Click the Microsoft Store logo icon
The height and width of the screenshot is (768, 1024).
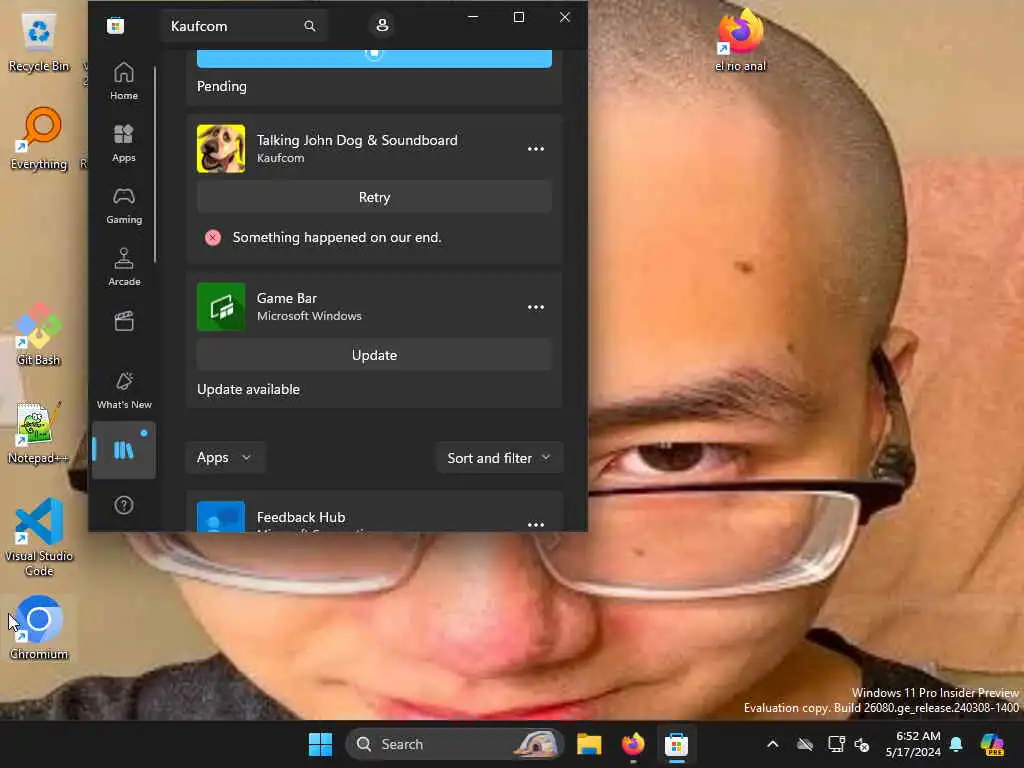click(116, 26)
